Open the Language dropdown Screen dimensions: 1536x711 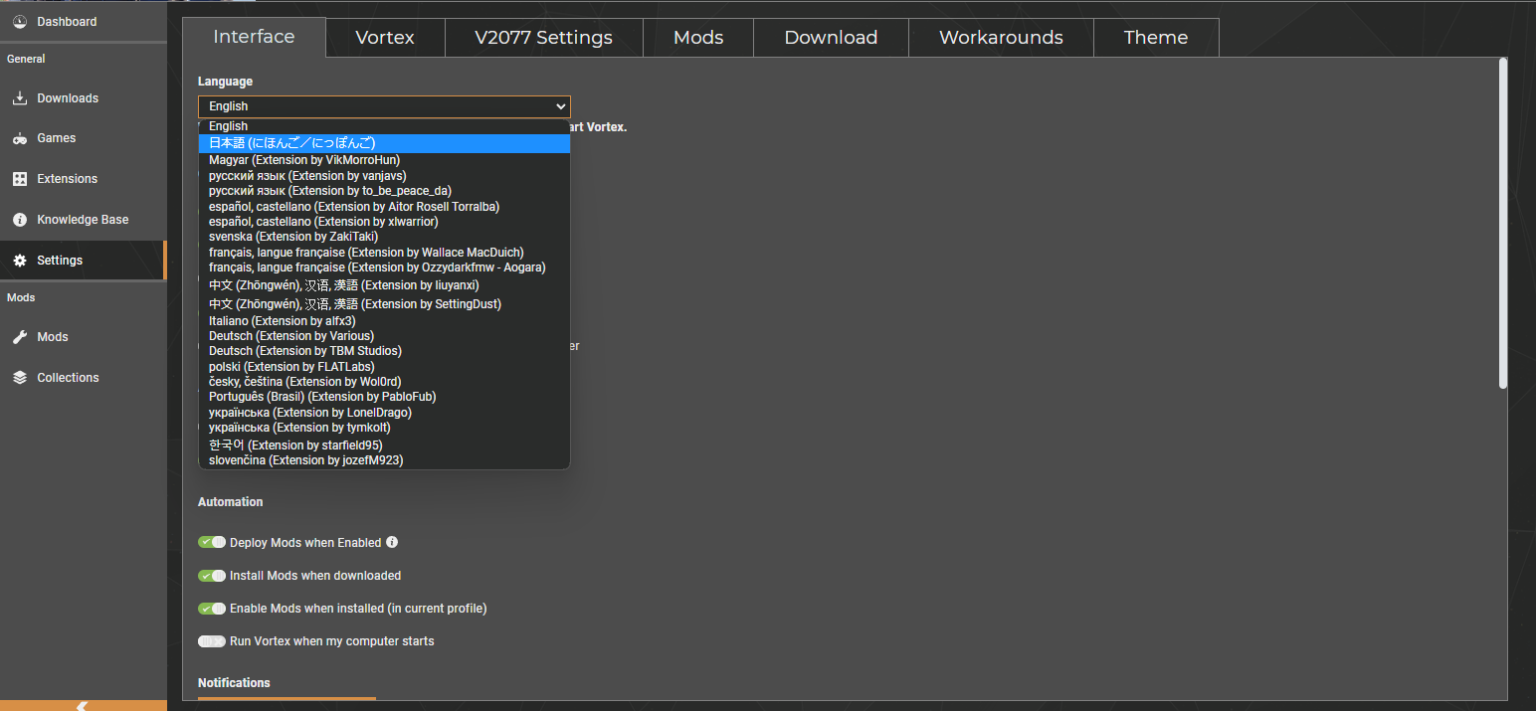tap(384, 106)
